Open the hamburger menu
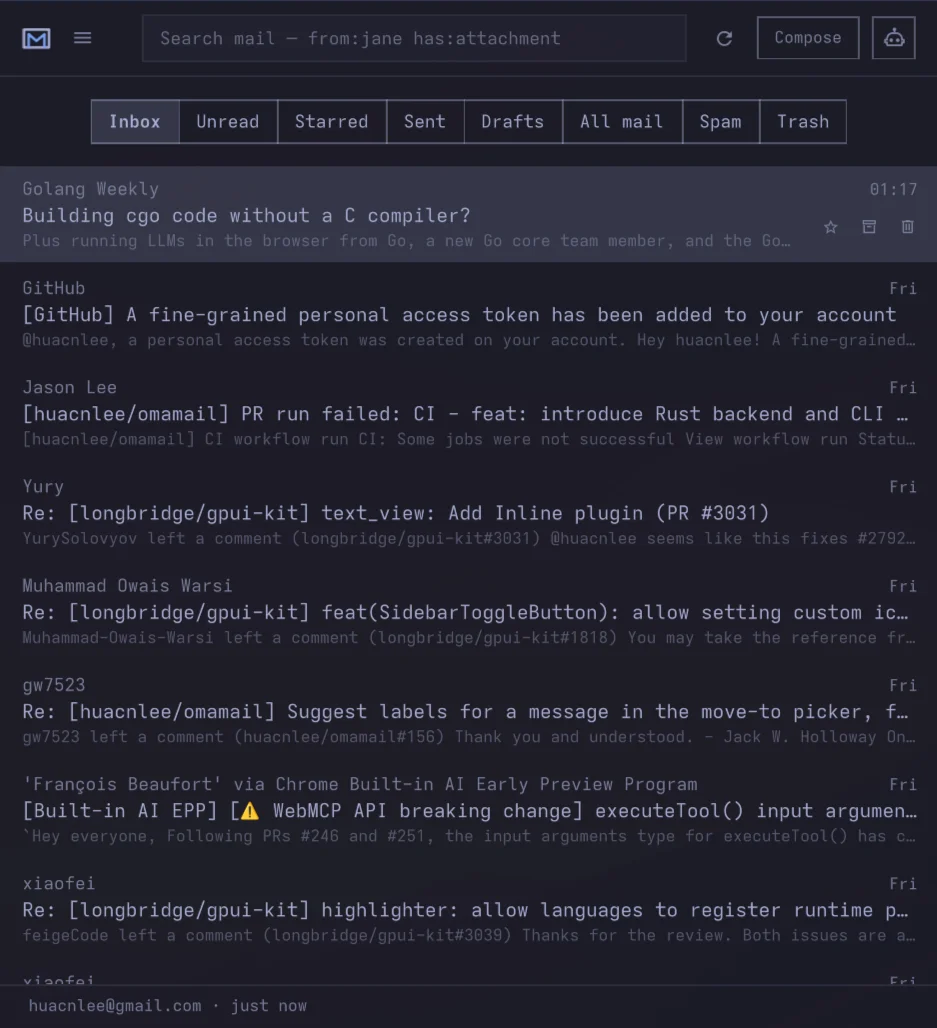Image resolution: width=937 pixels, height=1028 pixels. coord(83,38)
